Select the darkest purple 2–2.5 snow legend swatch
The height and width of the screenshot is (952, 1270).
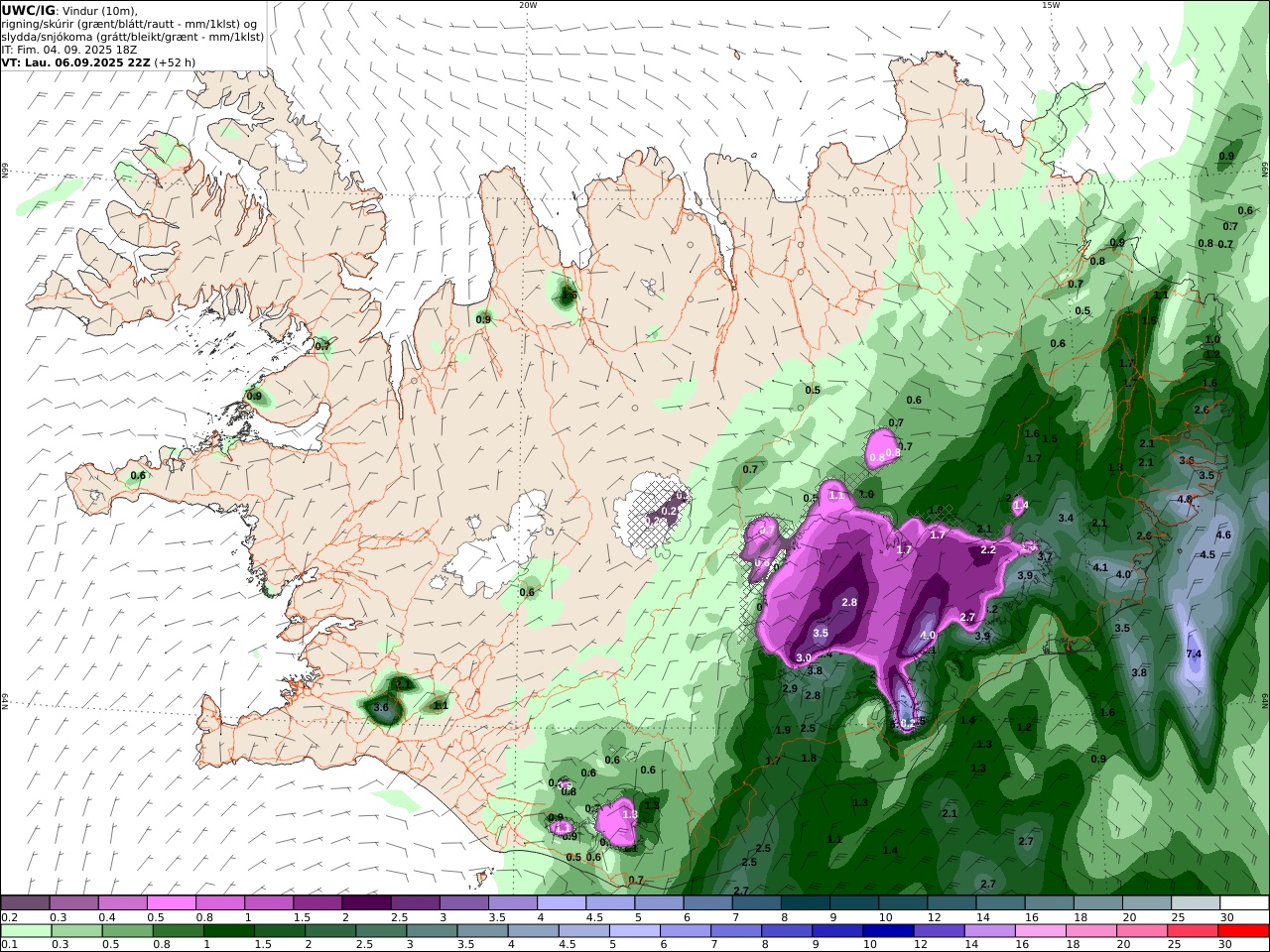[x=365, y=903]
